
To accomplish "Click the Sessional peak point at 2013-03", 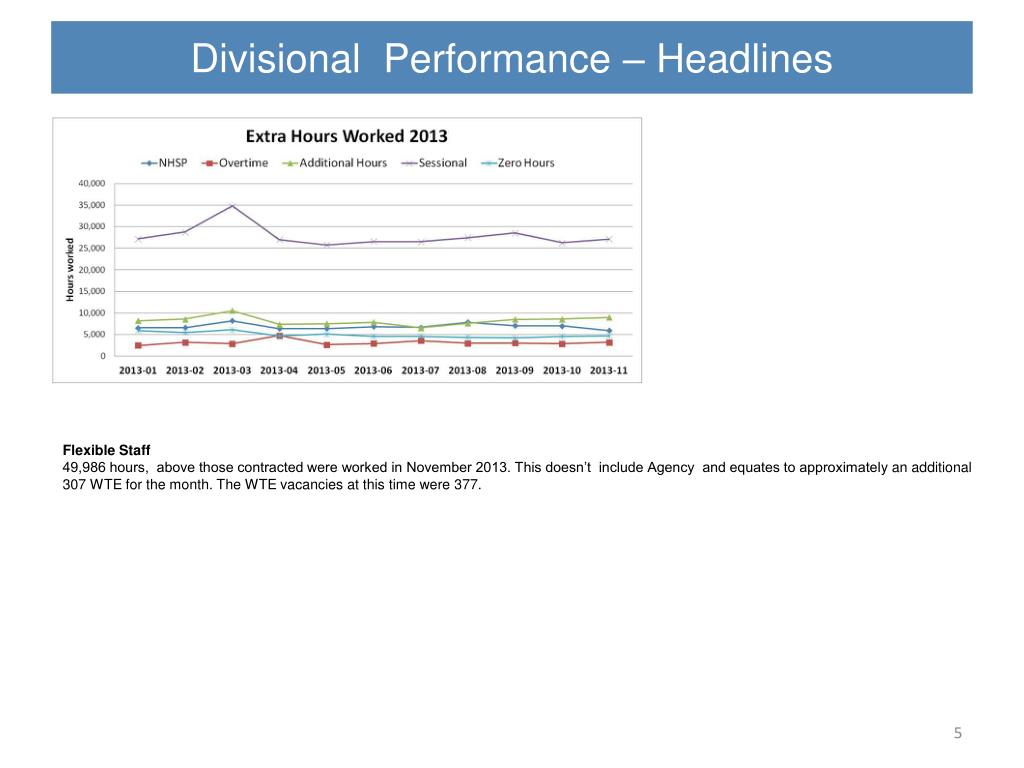I will [232, 206].
